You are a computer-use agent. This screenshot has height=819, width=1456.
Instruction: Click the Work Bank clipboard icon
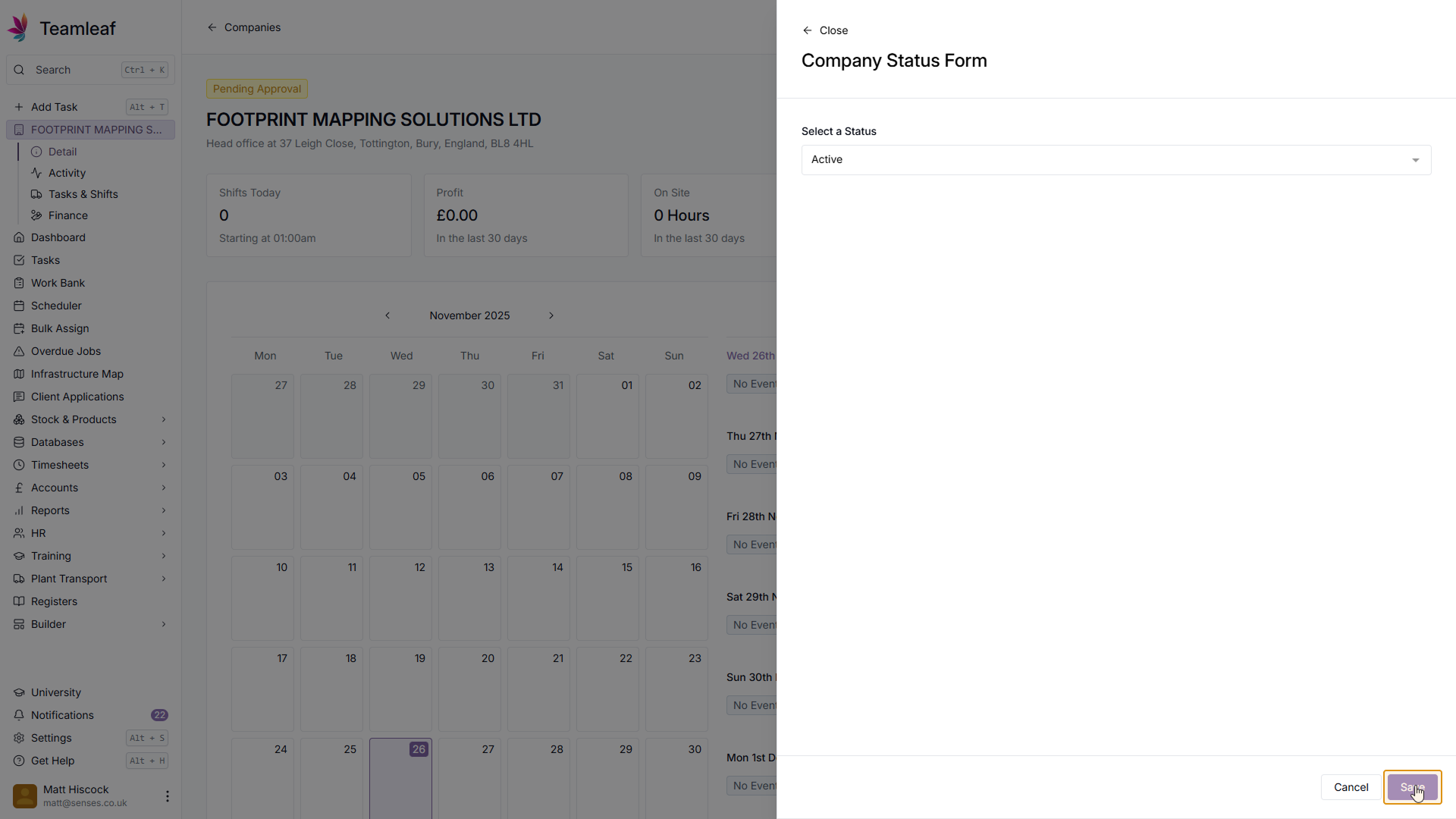point(19,283)
